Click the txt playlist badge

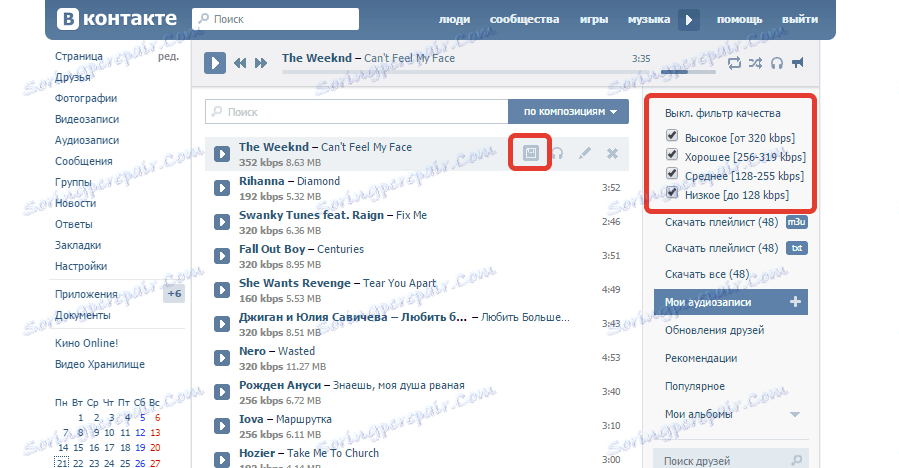pyautogui.click(x=796, y=248)
